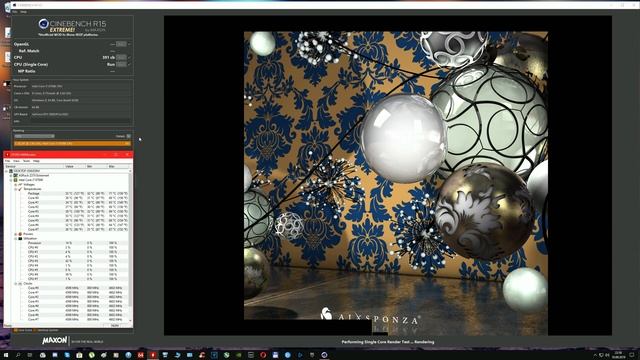Click the Powers flame icon
Screen dimensions: 640x360
[x=20, y=234]
